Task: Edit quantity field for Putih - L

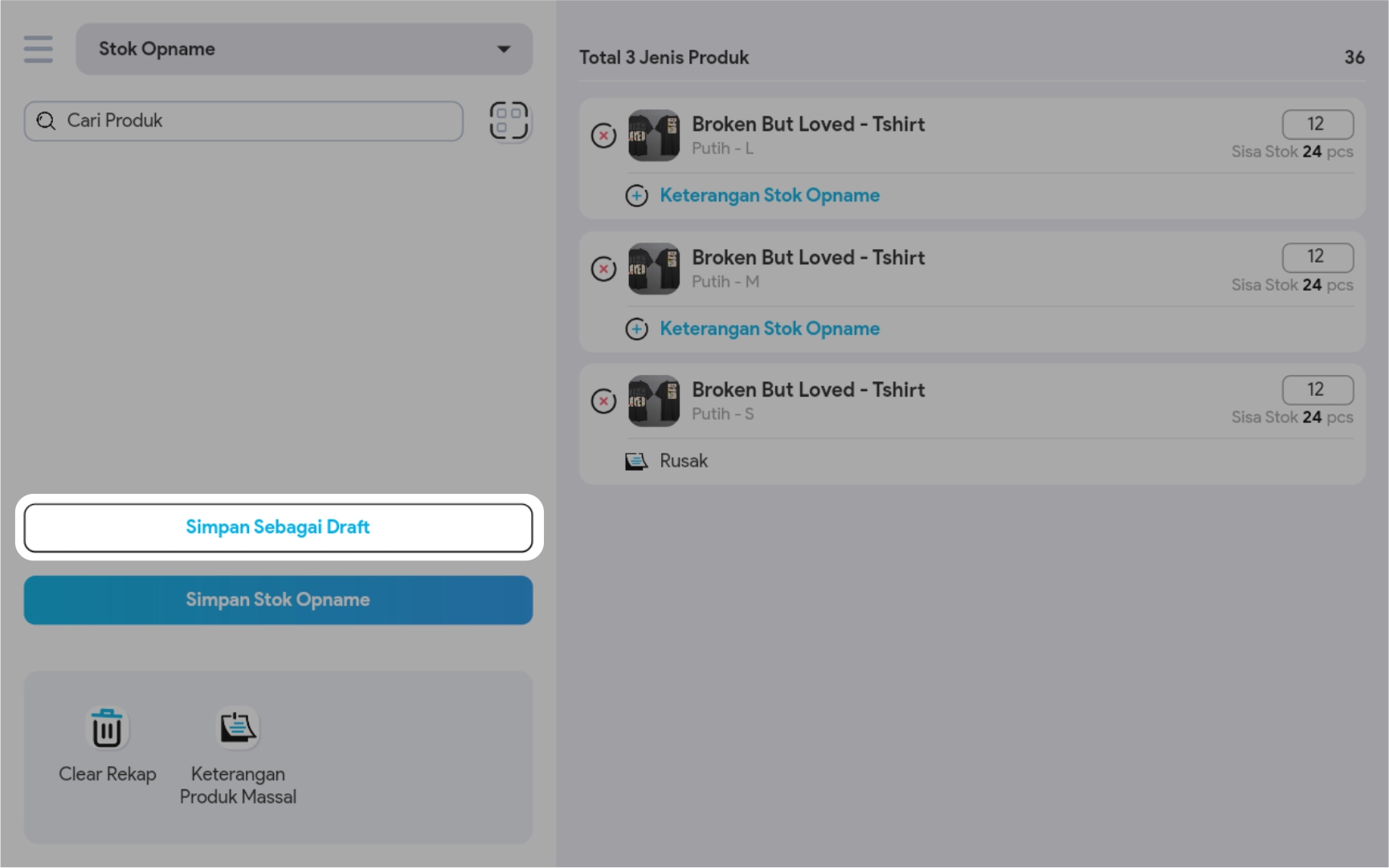Action: tap(1317, 124)
